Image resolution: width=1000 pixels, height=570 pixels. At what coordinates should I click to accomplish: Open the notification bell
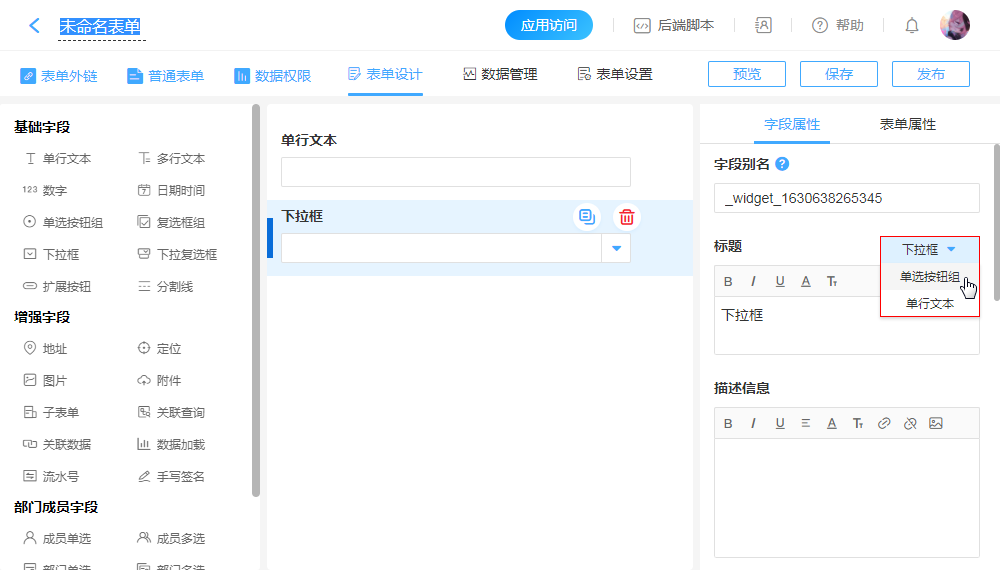pos(911,26)
